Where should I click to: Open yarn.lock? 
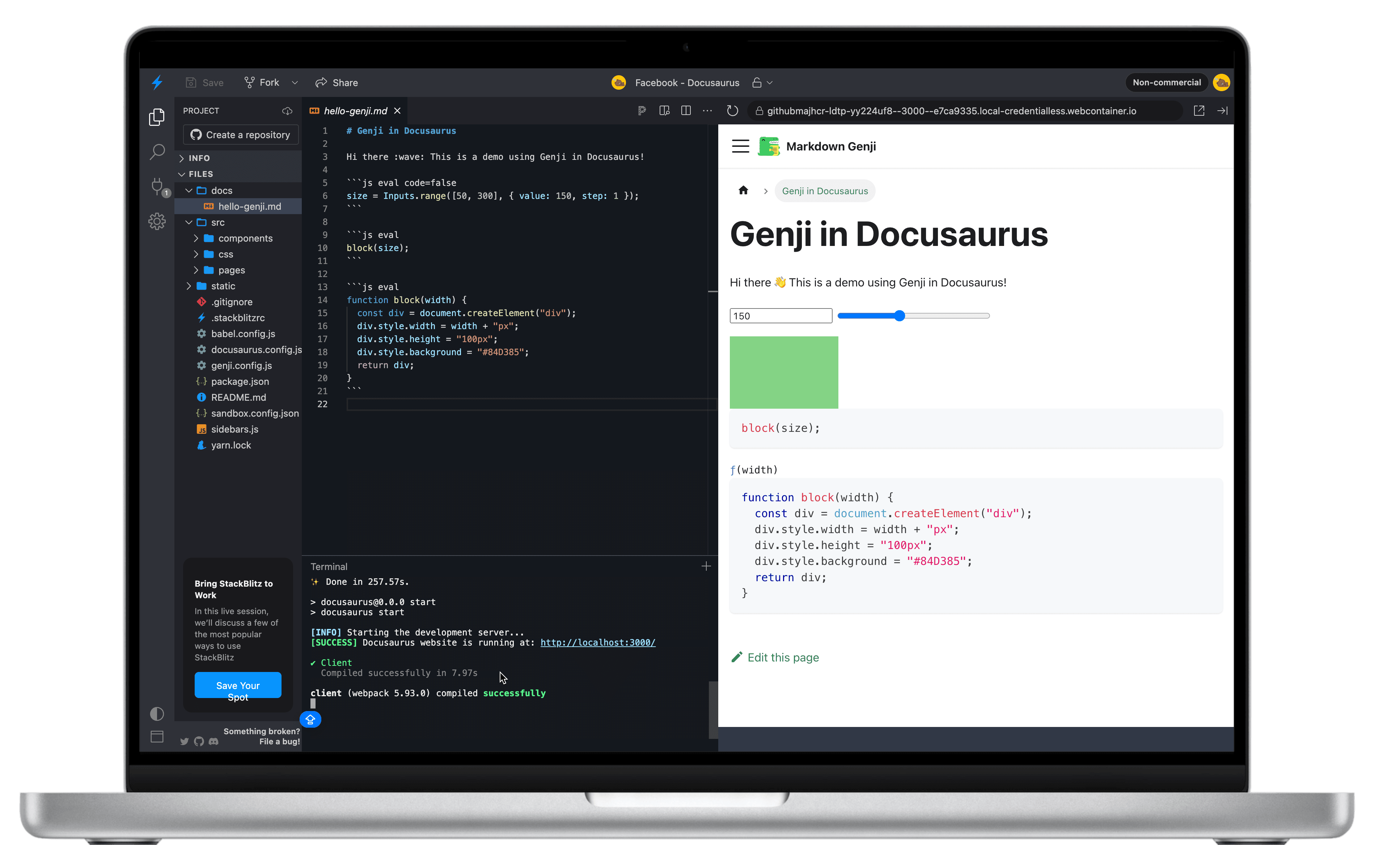tap(238, 445)
